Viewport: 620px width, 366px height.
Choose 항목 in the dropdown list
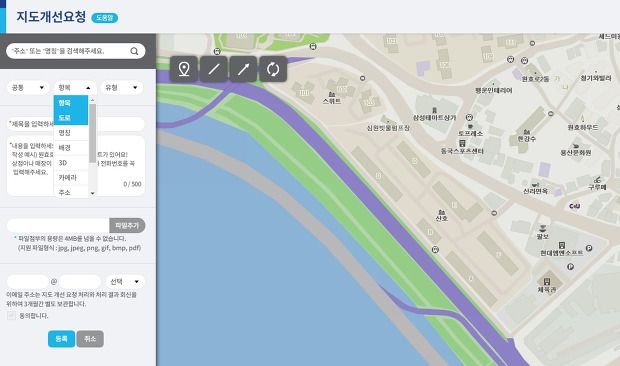[x=71, y=103]
